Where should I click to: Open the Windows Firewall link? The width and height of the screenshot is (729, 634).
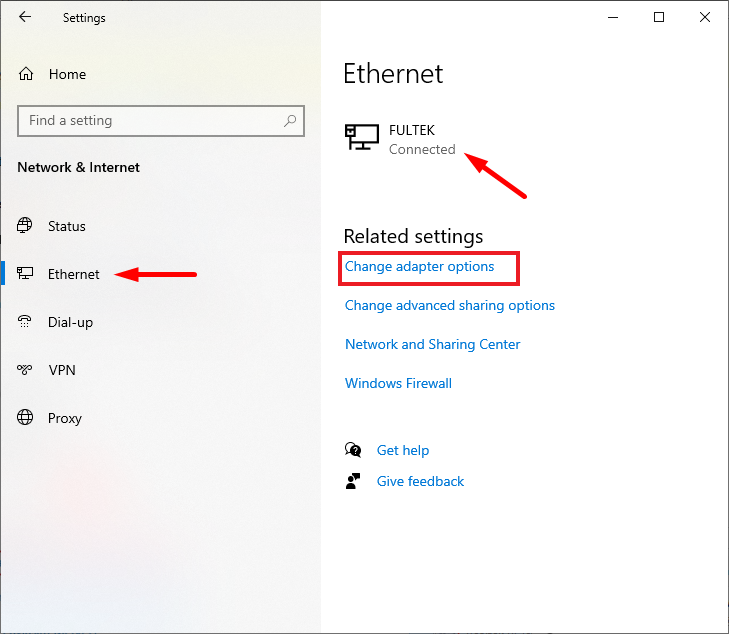point(398,383)
